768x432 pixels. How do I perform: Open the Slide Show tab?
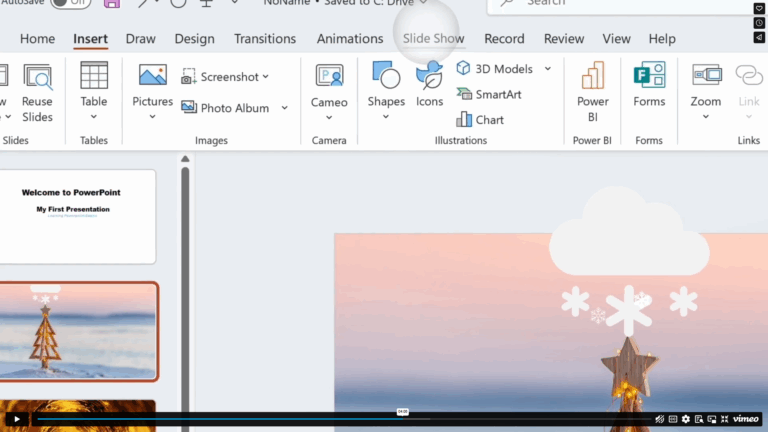click(x=433, y=39)
